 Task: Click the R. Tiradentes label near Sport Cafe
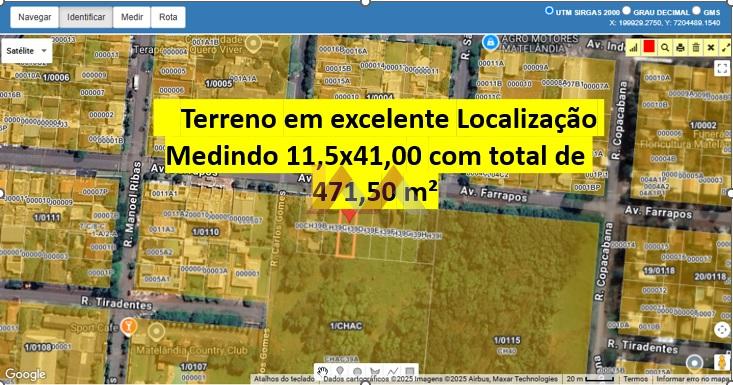(x=116, y=303)
